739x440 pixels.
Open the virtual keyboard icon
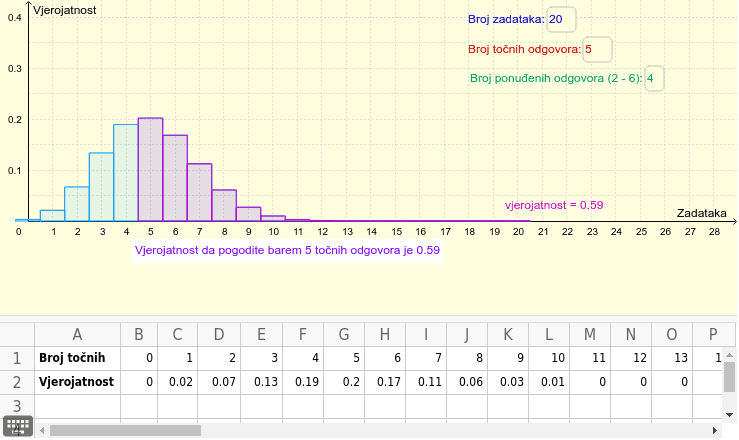pyautogui.click(x=18, y=426)
